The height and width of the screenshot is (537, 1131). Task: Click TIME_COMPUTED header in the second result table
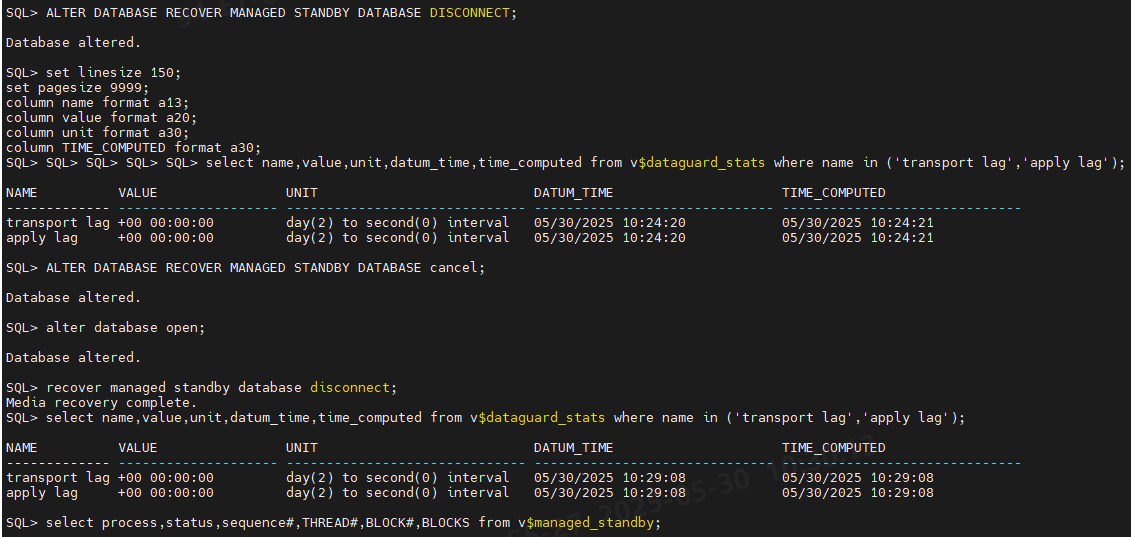coord(833,448)
